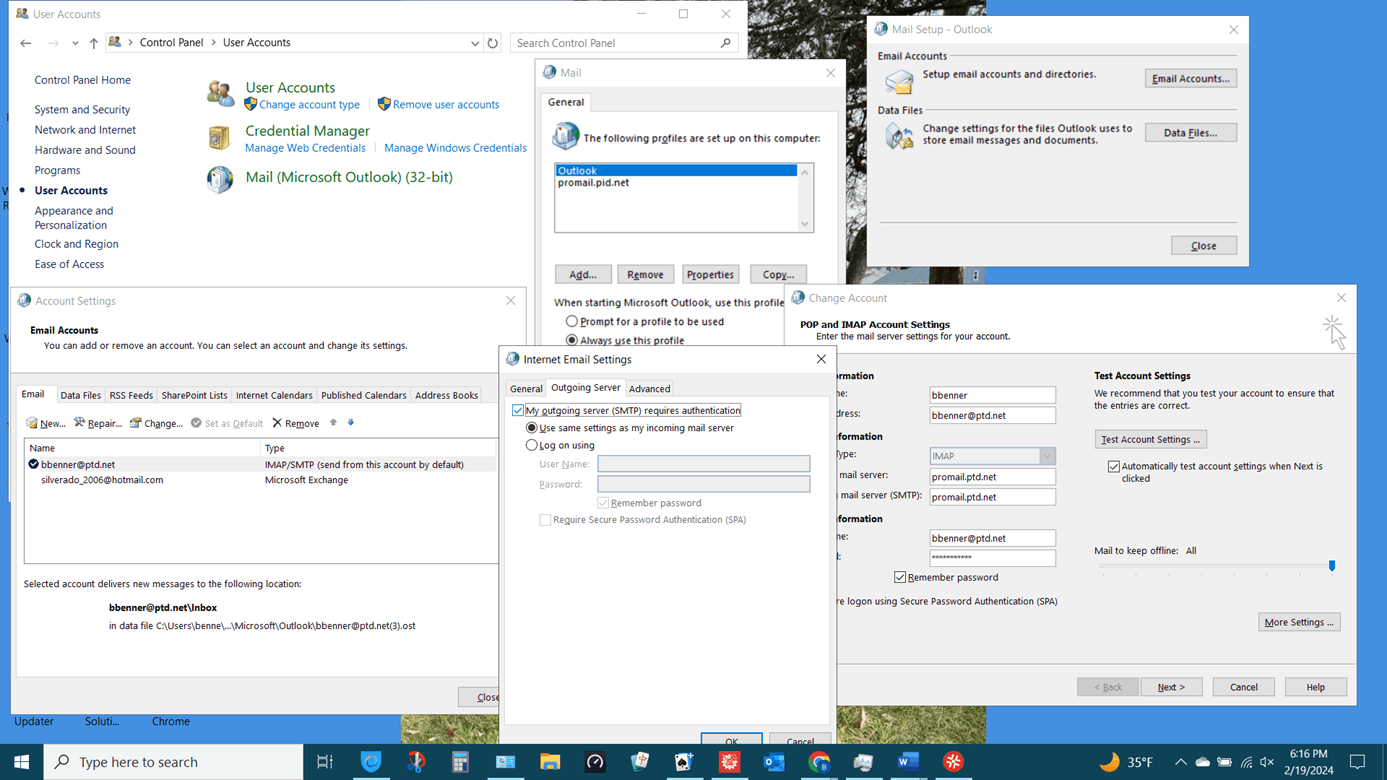Click the More Settings ... button

point(1299,622)
